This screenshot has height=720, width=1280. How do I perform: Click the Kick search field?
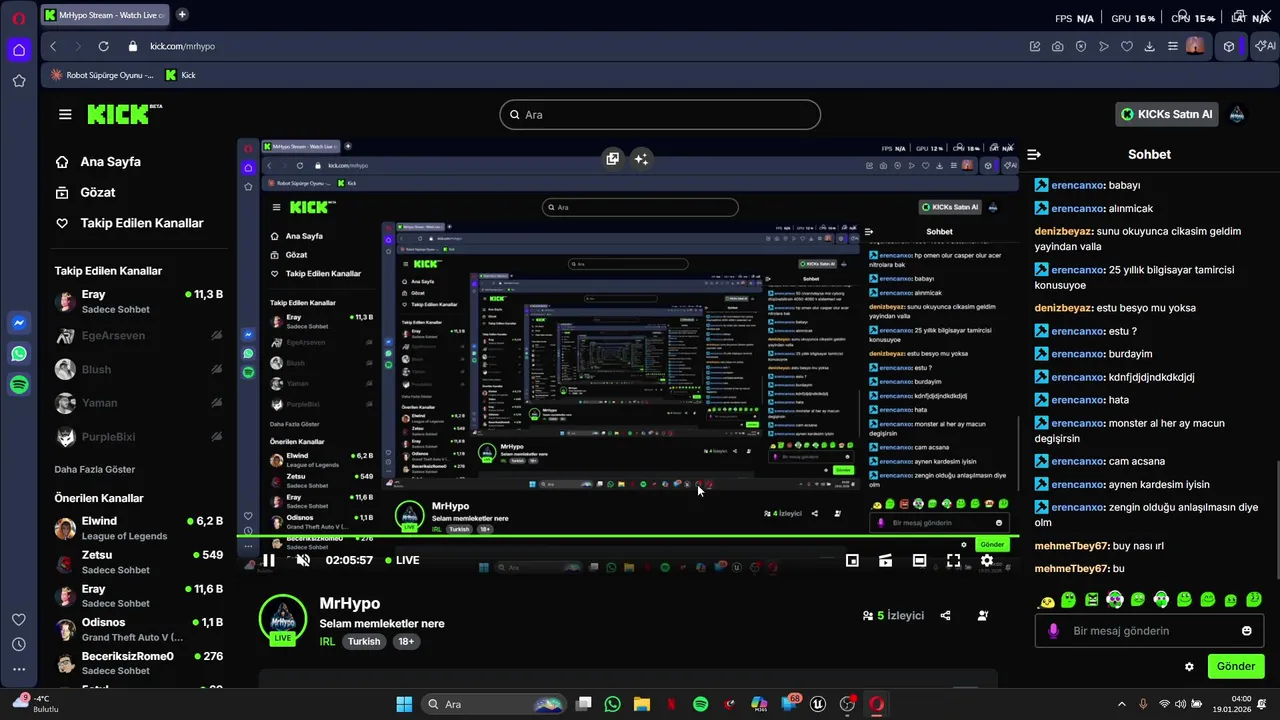coord(660,114)
